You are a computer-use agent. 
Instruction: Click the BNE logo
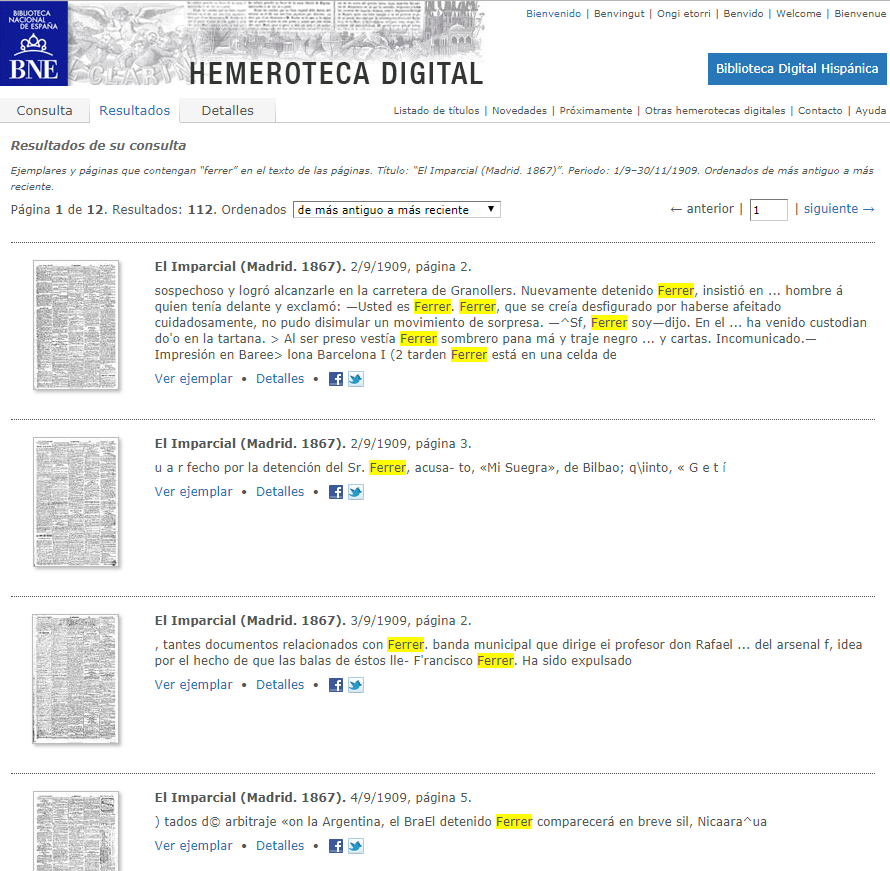point(34,43)
